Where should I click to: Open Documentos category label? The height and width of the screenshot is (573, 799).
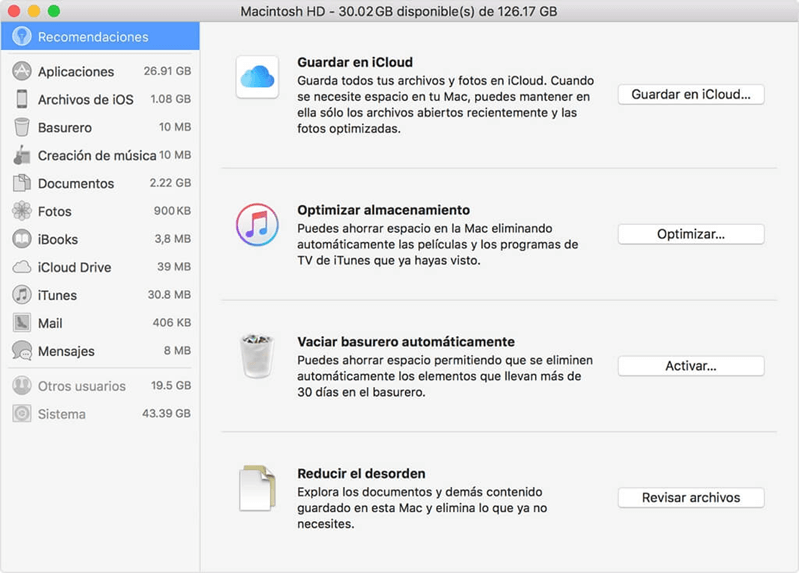[x=76, y=184]
